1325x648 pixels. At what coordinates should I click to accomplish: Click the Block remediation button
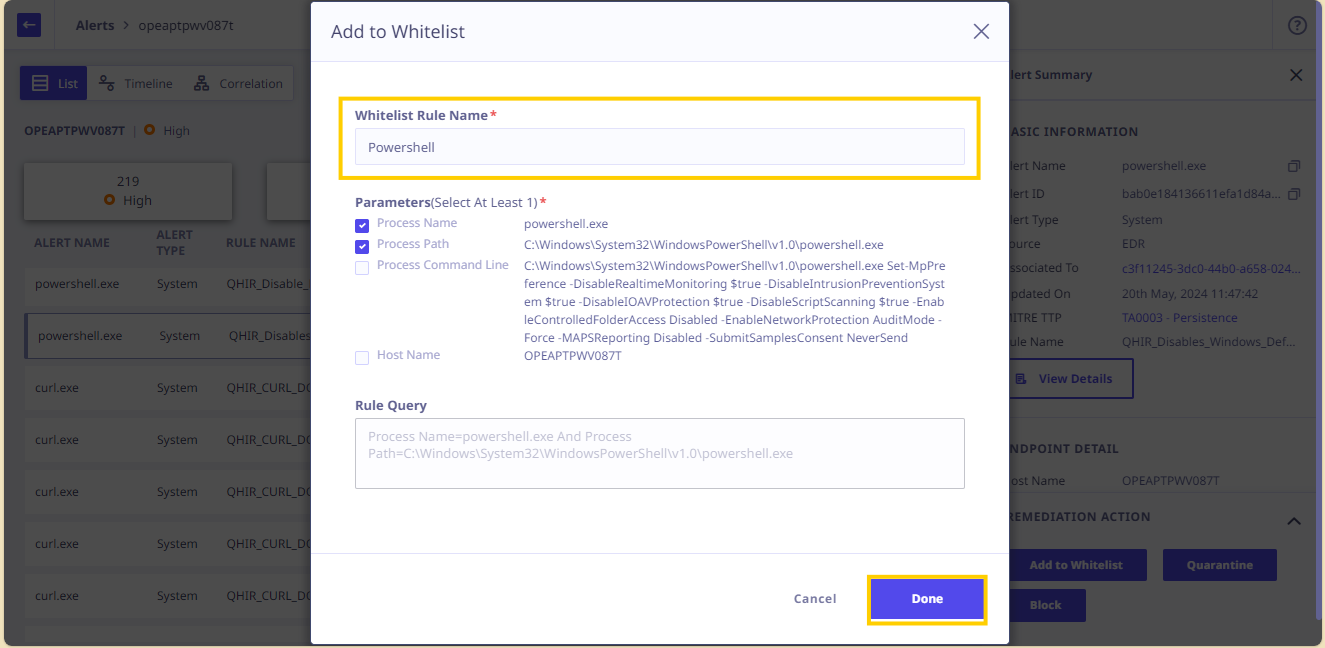click(1046, 605)
